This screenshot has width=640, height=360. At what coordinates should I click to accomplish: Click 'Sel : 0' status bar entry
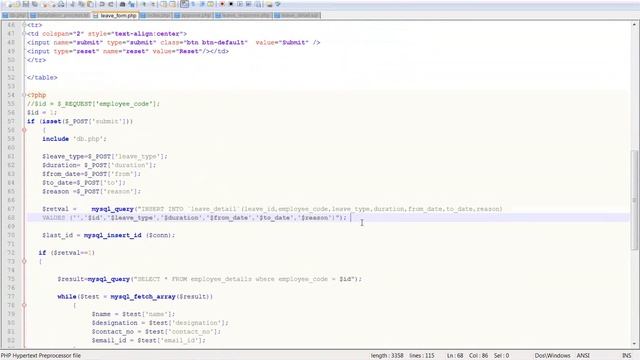(x=502, y=356)
